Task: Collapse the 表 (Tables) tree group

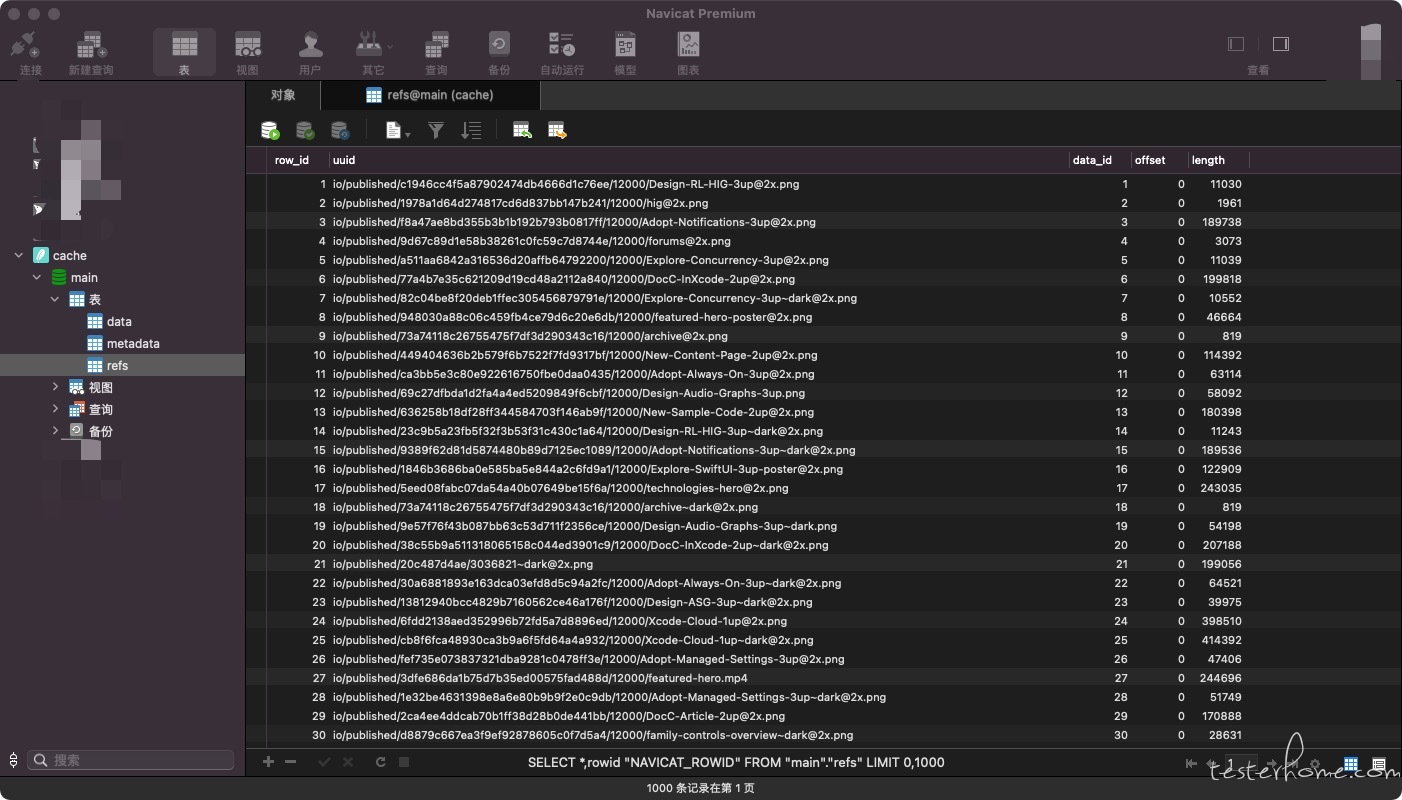Action: click(55, 300)
